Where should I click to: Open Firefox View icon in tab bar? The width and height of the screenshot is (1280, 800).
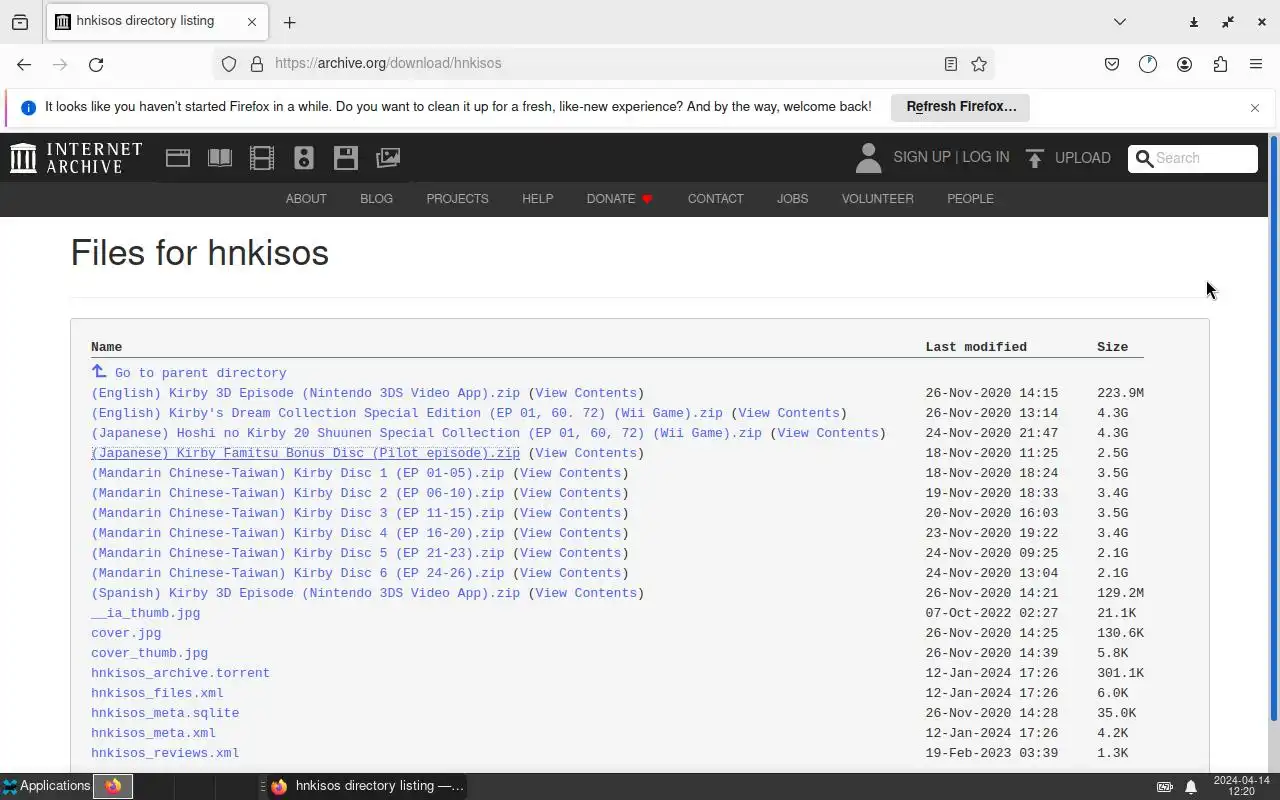pyautogui.click(x=20, y=22)
